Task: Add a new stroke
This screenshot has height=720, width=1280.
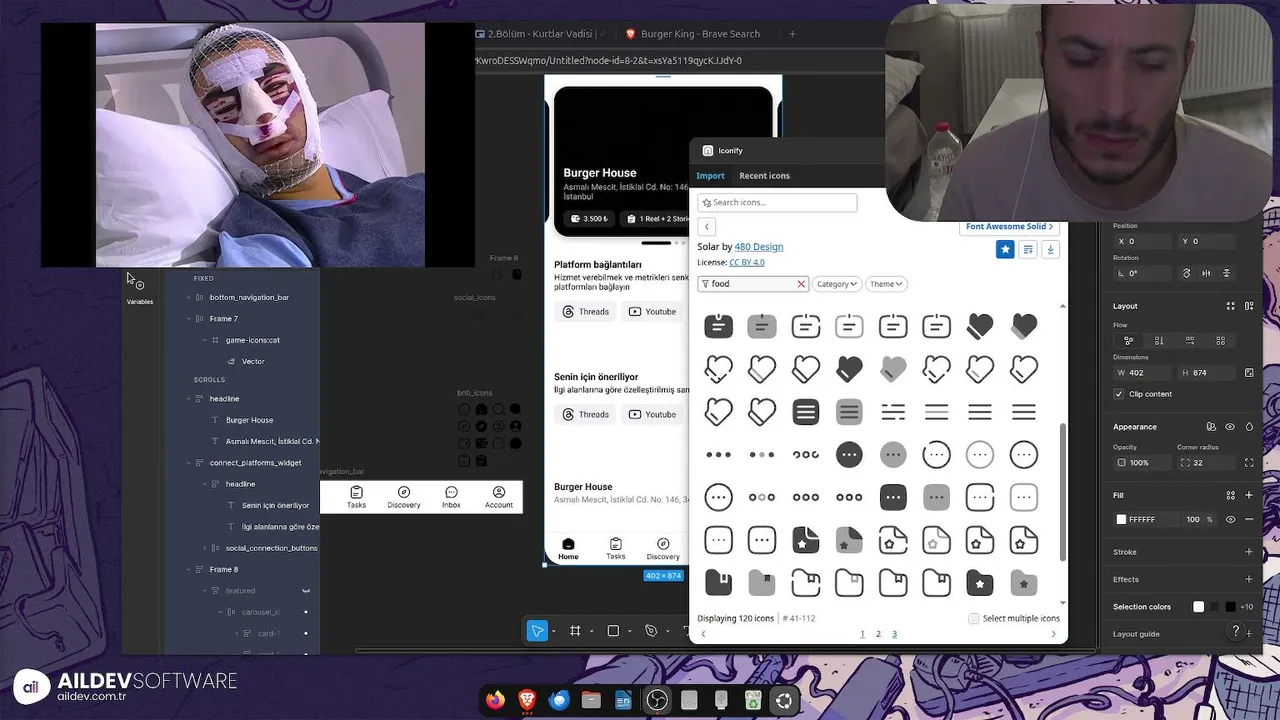Action: (x=1249, y=552)
